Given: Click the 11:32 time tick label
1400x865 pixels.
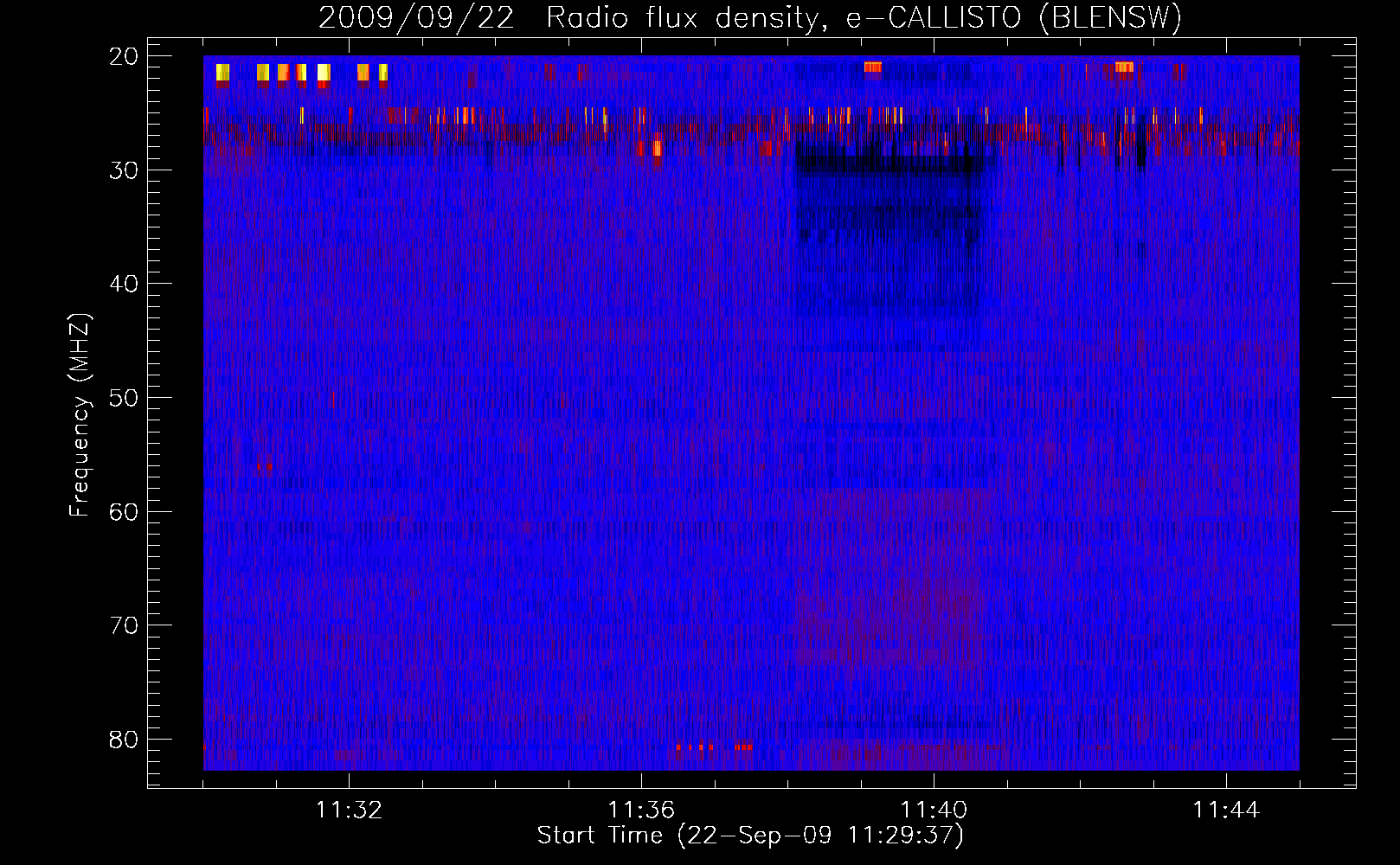Looking at the screenshot, I should [x=349, y=811].
